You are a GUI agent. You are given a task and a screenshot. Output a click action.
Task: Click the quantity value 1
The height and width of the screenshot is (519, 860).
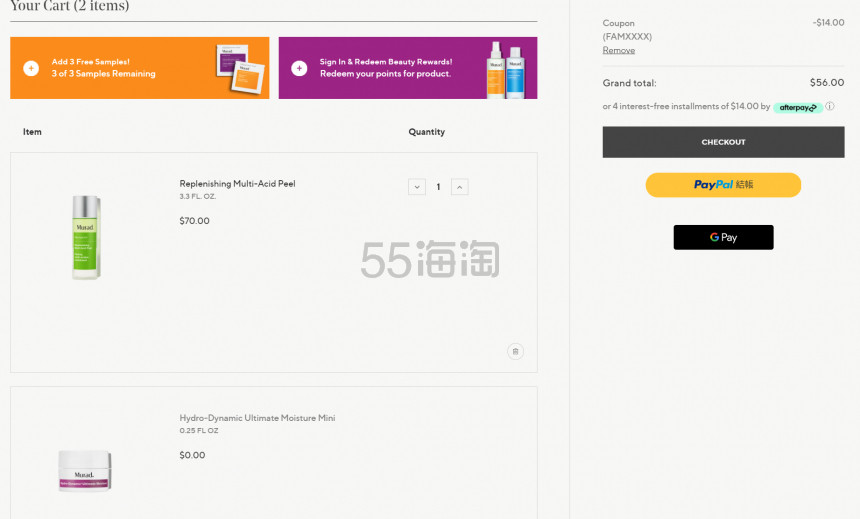[x=438, y=187]
